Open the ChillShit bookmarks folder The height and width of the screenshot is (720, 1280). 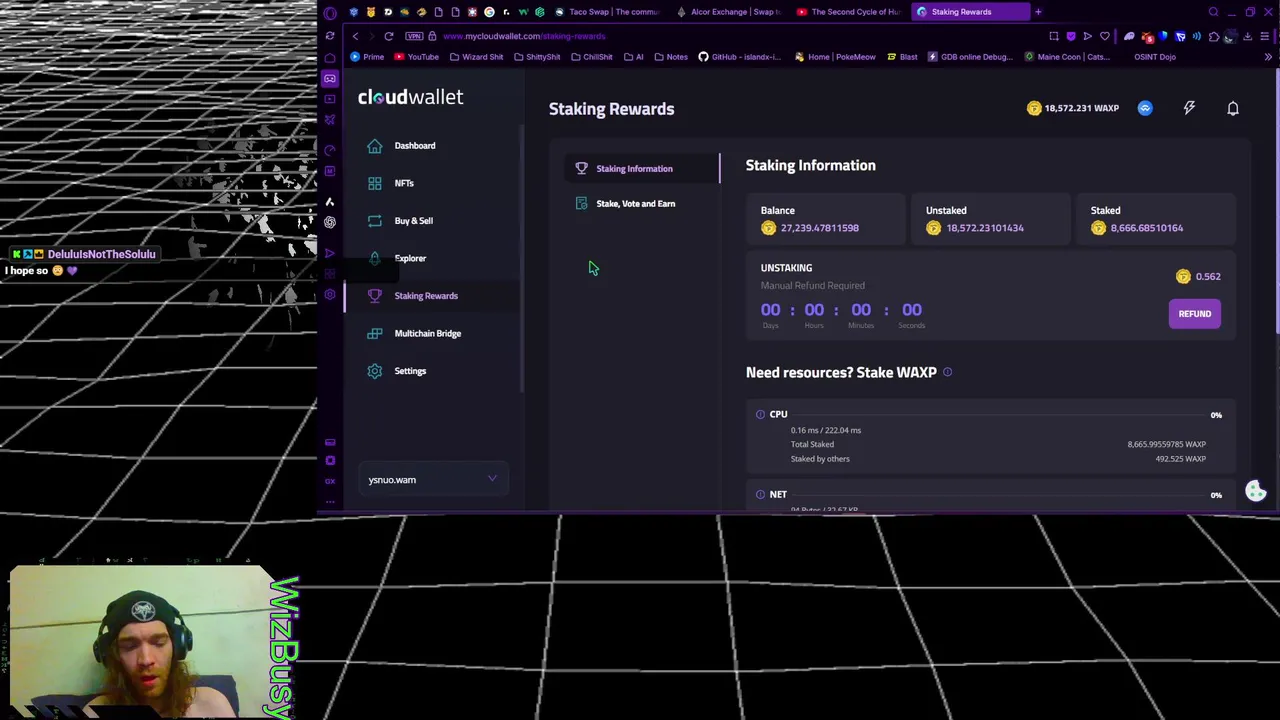(591, 57)
